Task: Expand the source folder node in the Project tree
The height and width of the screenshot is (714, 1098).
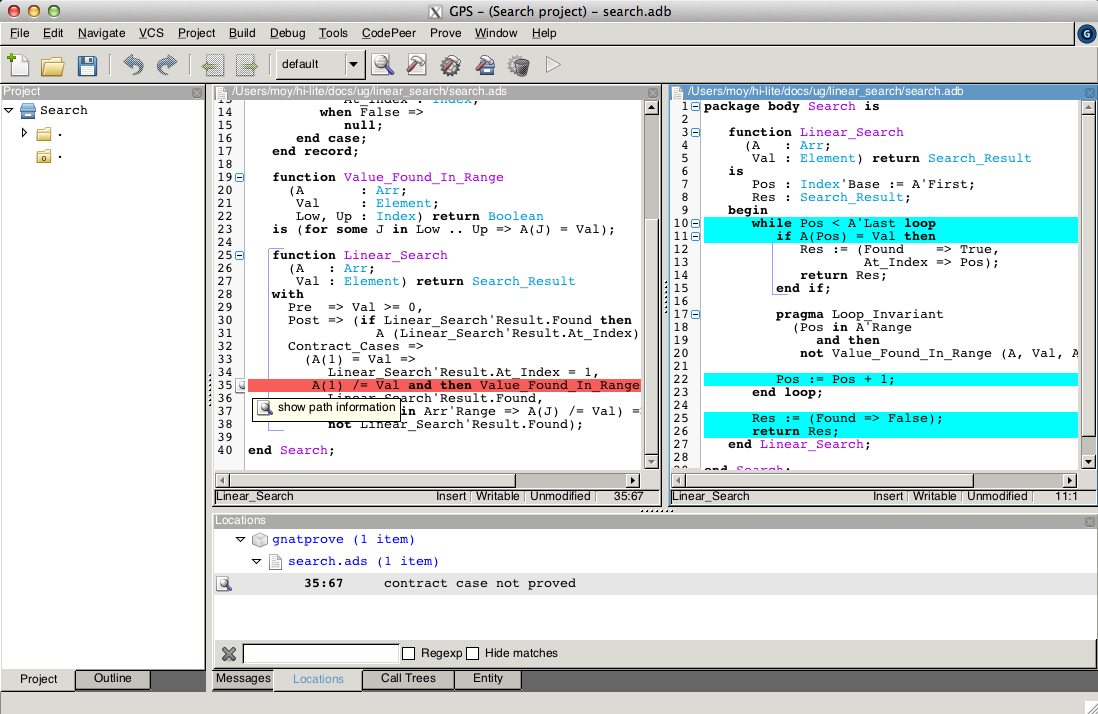Action: click(25, 133)
